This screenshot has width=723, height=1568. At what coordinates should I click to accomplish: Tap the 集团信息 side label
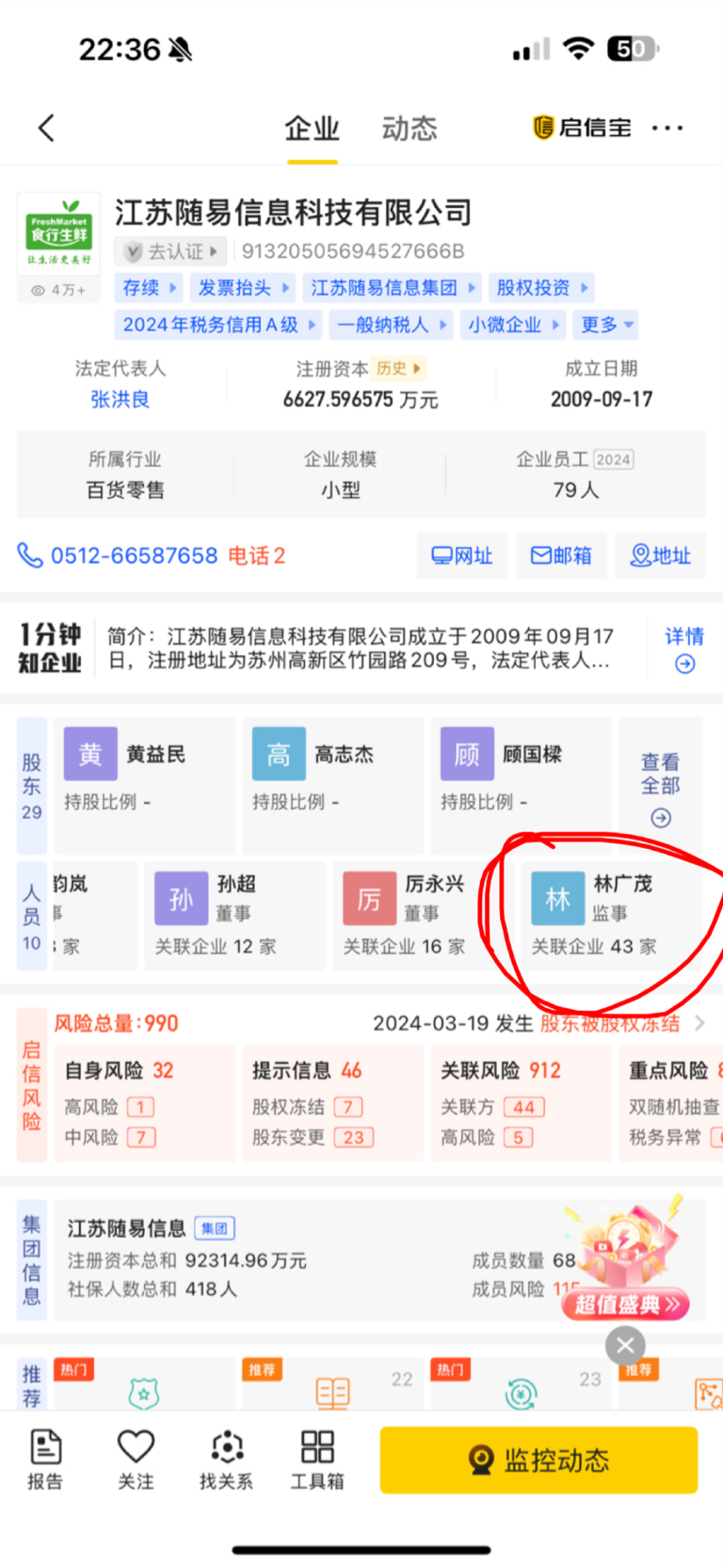pos(32,1261)
